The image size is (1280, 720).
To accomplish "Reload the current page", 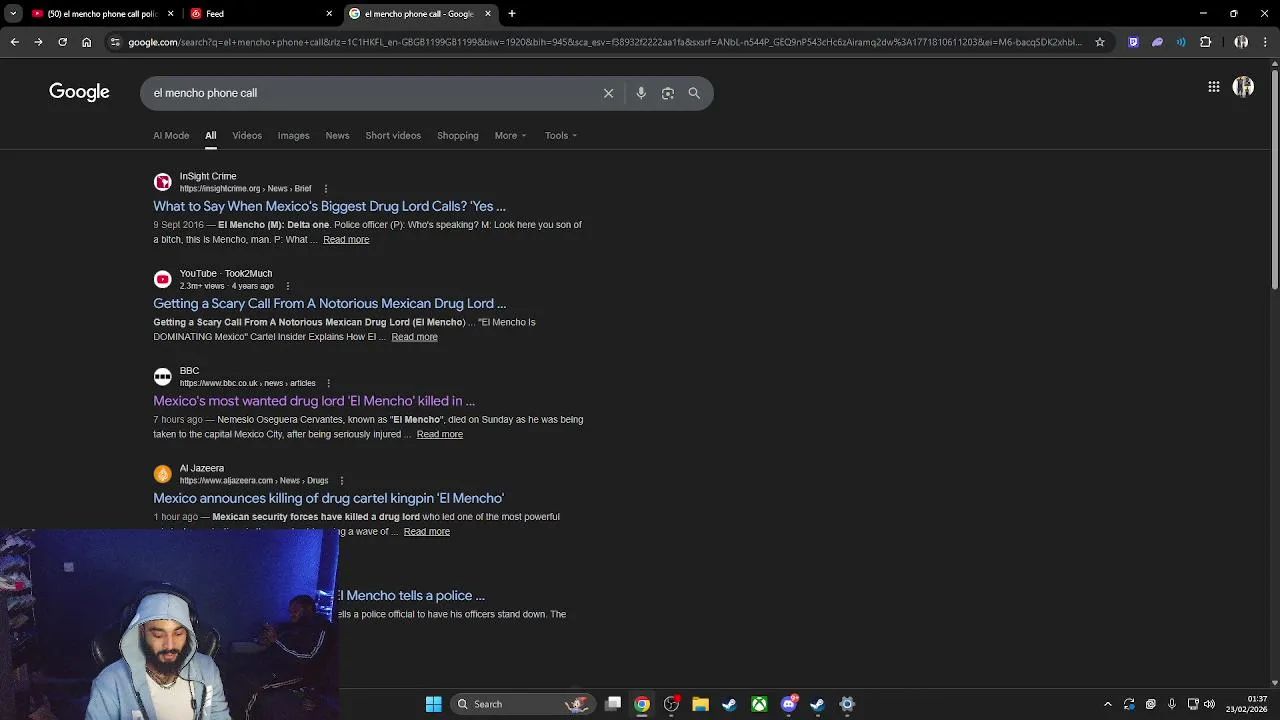I will coord(62,42).
